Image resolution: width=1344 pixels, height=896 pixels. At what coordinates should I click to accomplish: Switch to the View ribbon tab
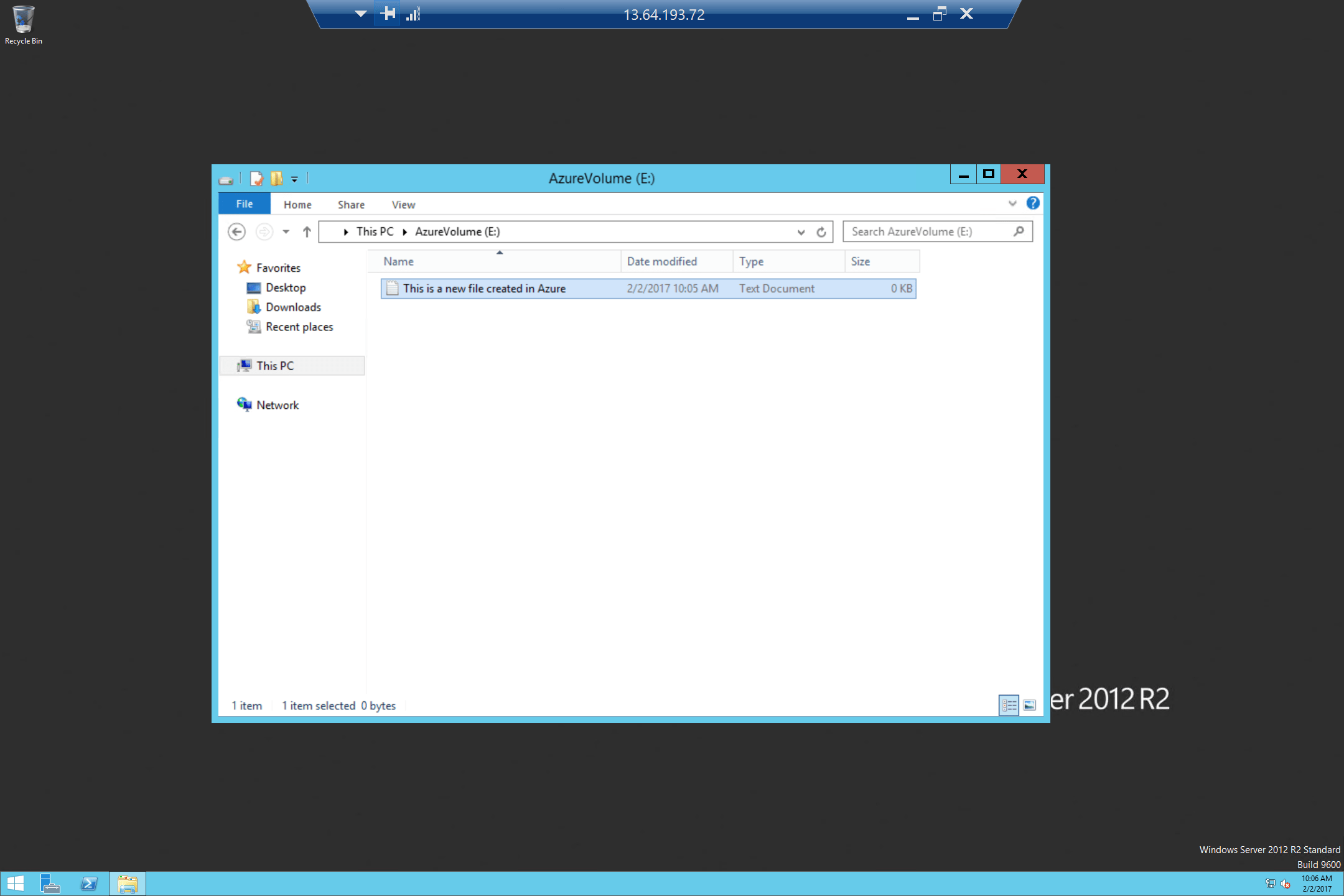click(403, 204)
